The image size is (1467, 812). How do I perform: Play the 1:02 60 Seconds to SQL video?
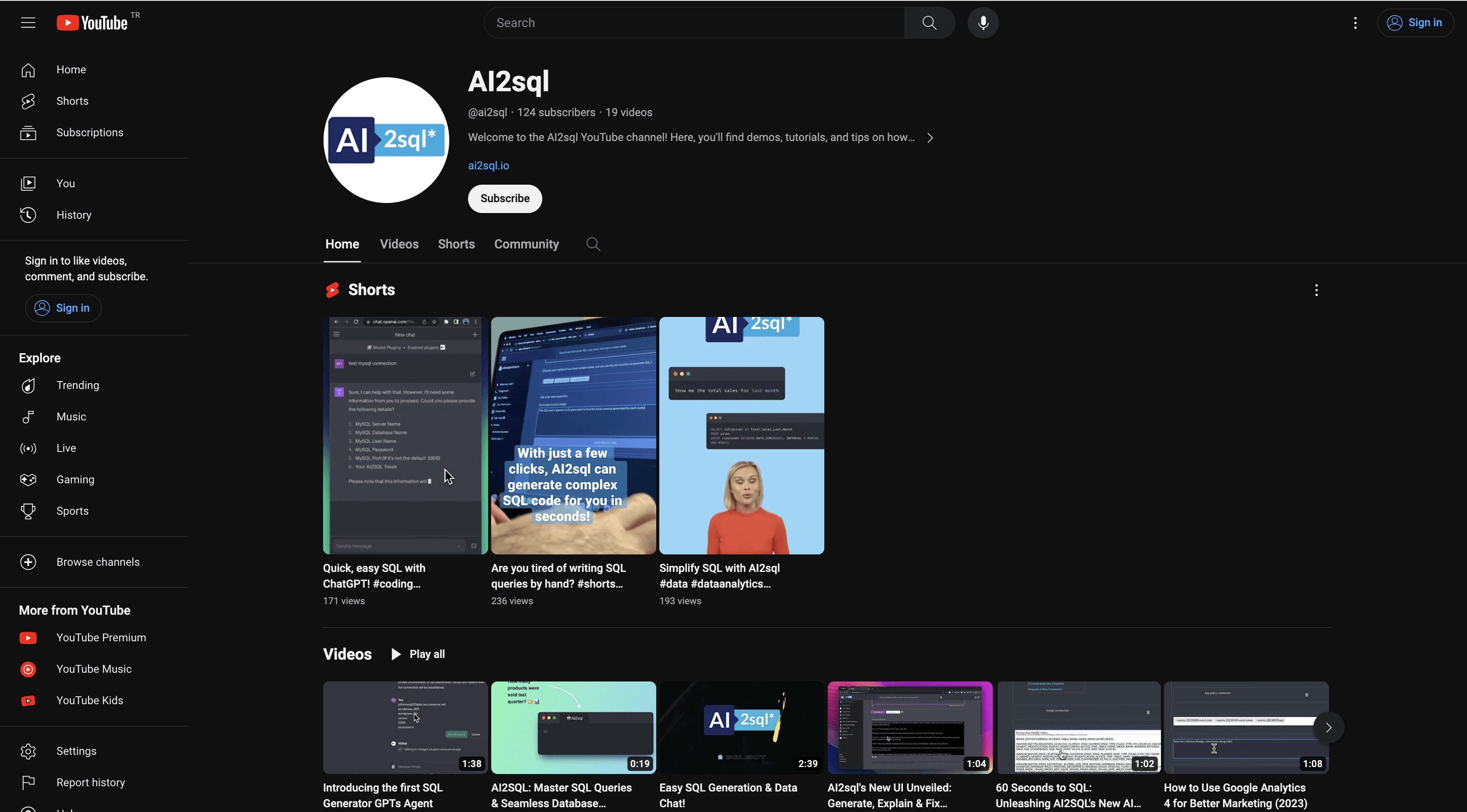pos(1078,727)
